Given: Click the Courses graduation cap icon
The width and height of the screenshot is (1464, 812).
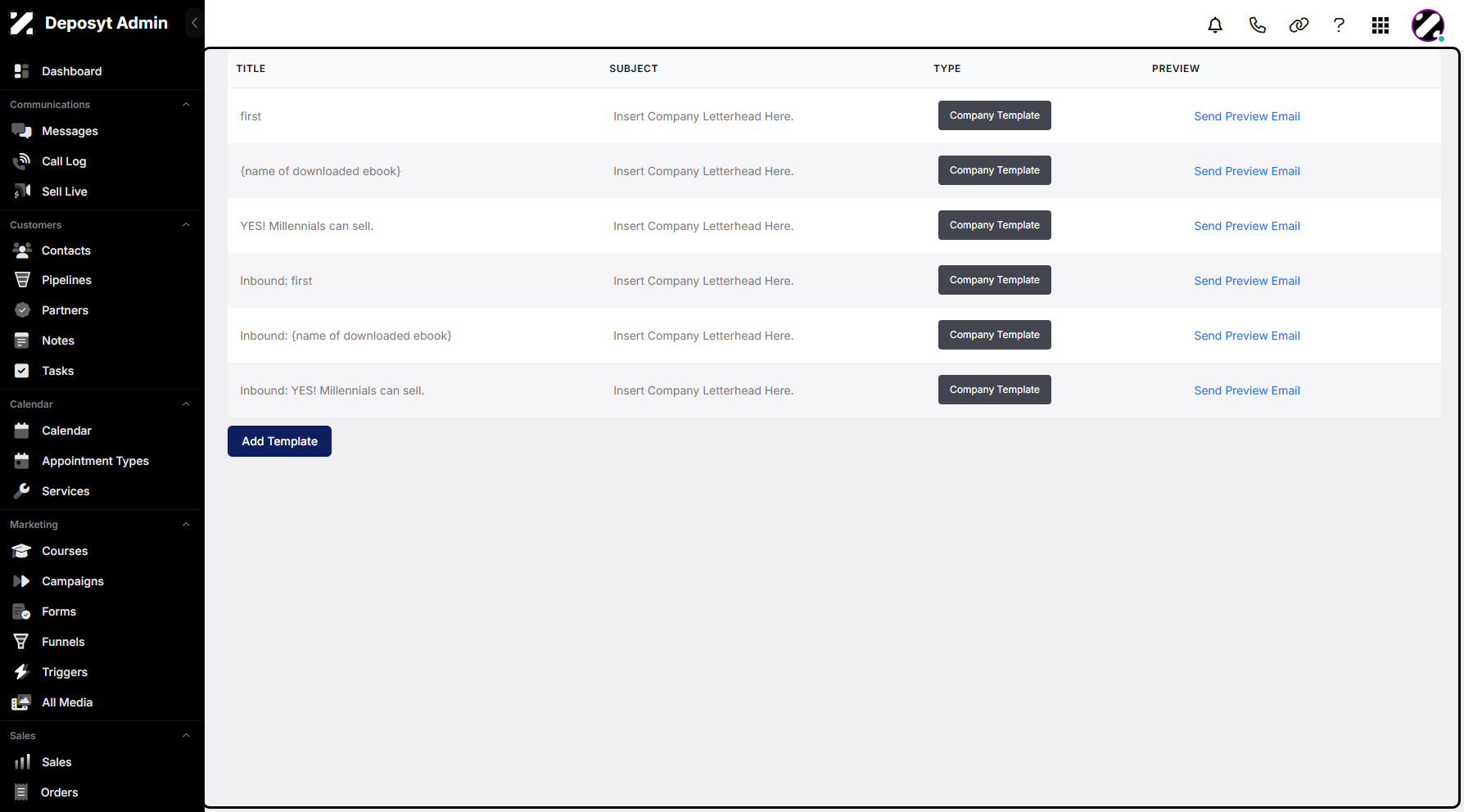Looking at the screenshot, I should click(22, 551).
